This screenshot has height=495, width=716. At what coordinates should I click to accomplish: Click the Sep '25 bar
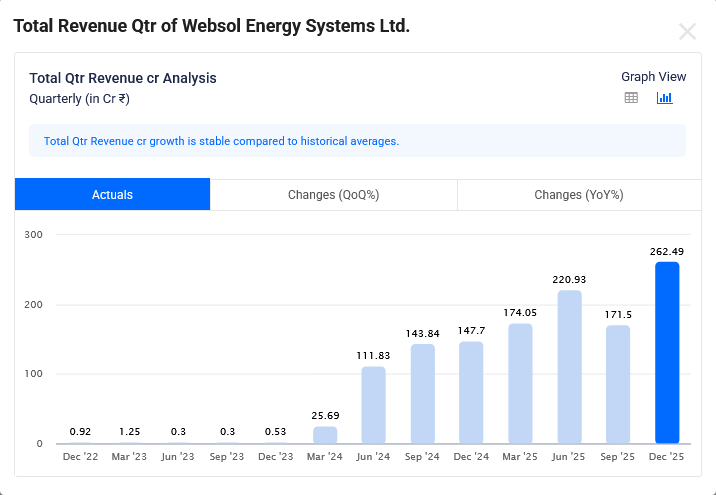point(618,384)
